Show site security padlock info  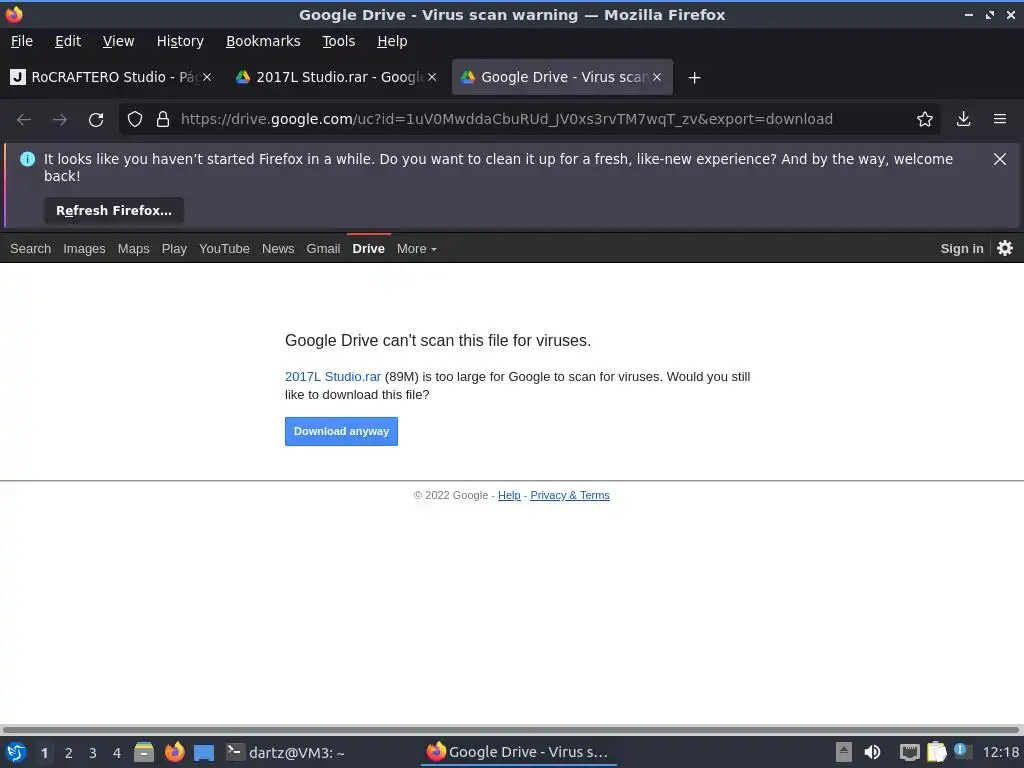click(163, 119)
